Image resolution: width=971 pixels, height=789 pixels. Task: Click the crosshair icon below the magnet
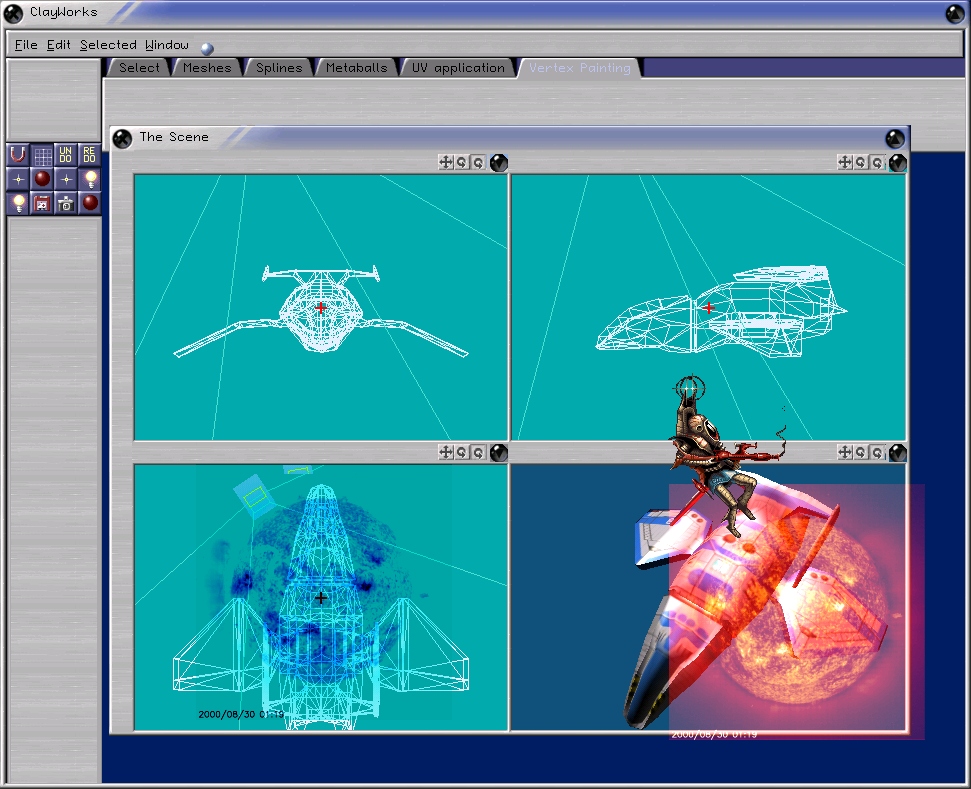tap(17, 179)
